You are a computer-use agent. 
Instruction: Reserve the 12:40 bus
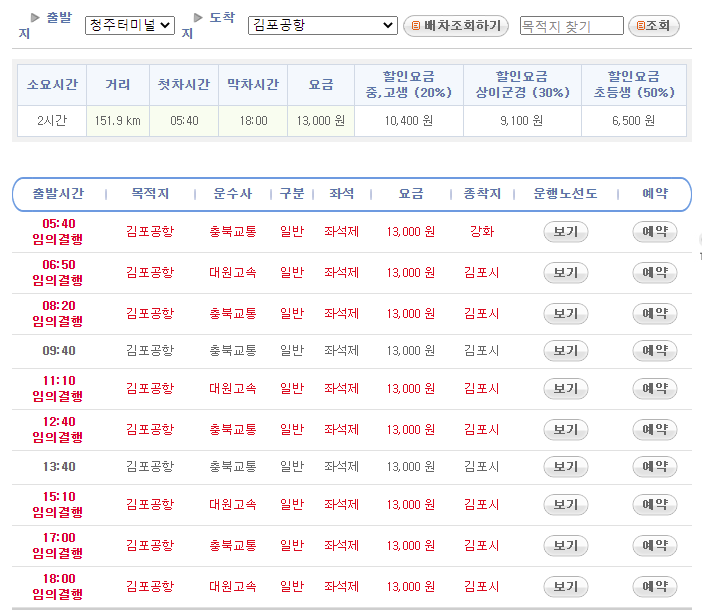pyautogui.click(x=655, y=430)
